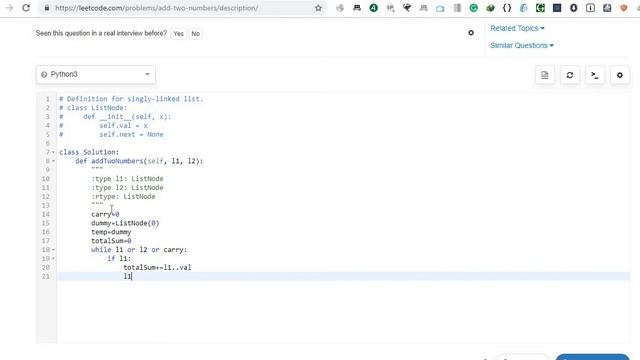Viewport: 640px width, 360px height.
Task: Collapse class Solution fold arrow on line 7
Action: (x=53, y=152)
